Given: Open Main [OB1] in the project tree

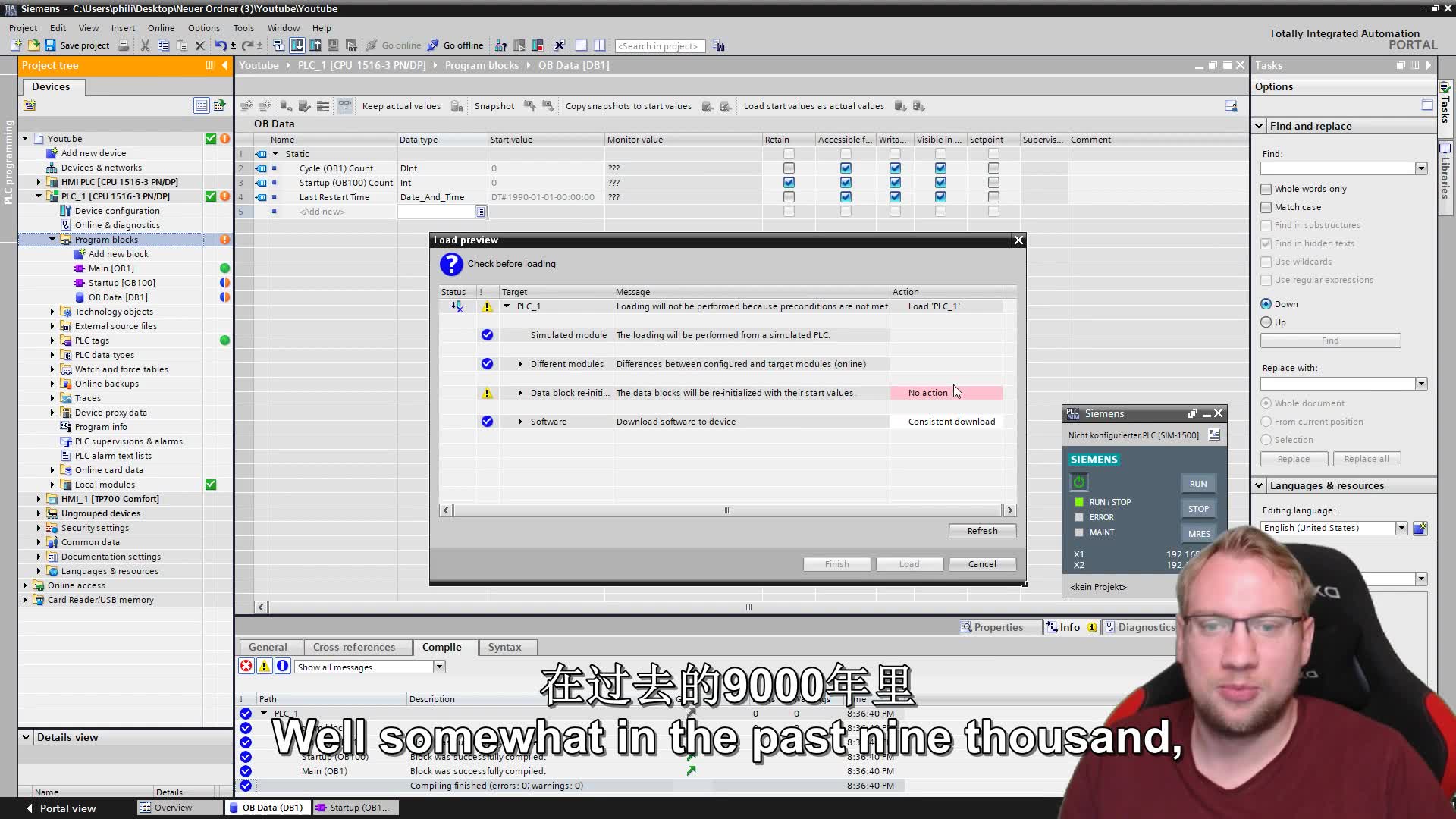Looking at the screenshot, I should [x=111, y=268].
